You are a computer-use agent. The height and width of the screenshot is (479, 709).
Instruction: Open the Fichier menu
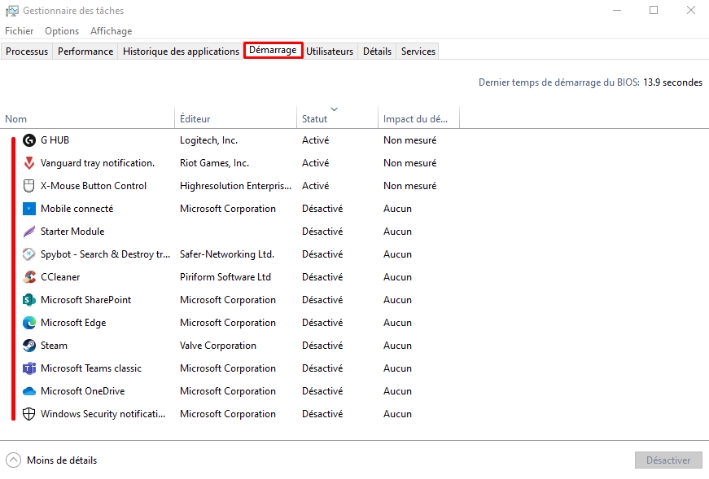(x=19, y=31)
